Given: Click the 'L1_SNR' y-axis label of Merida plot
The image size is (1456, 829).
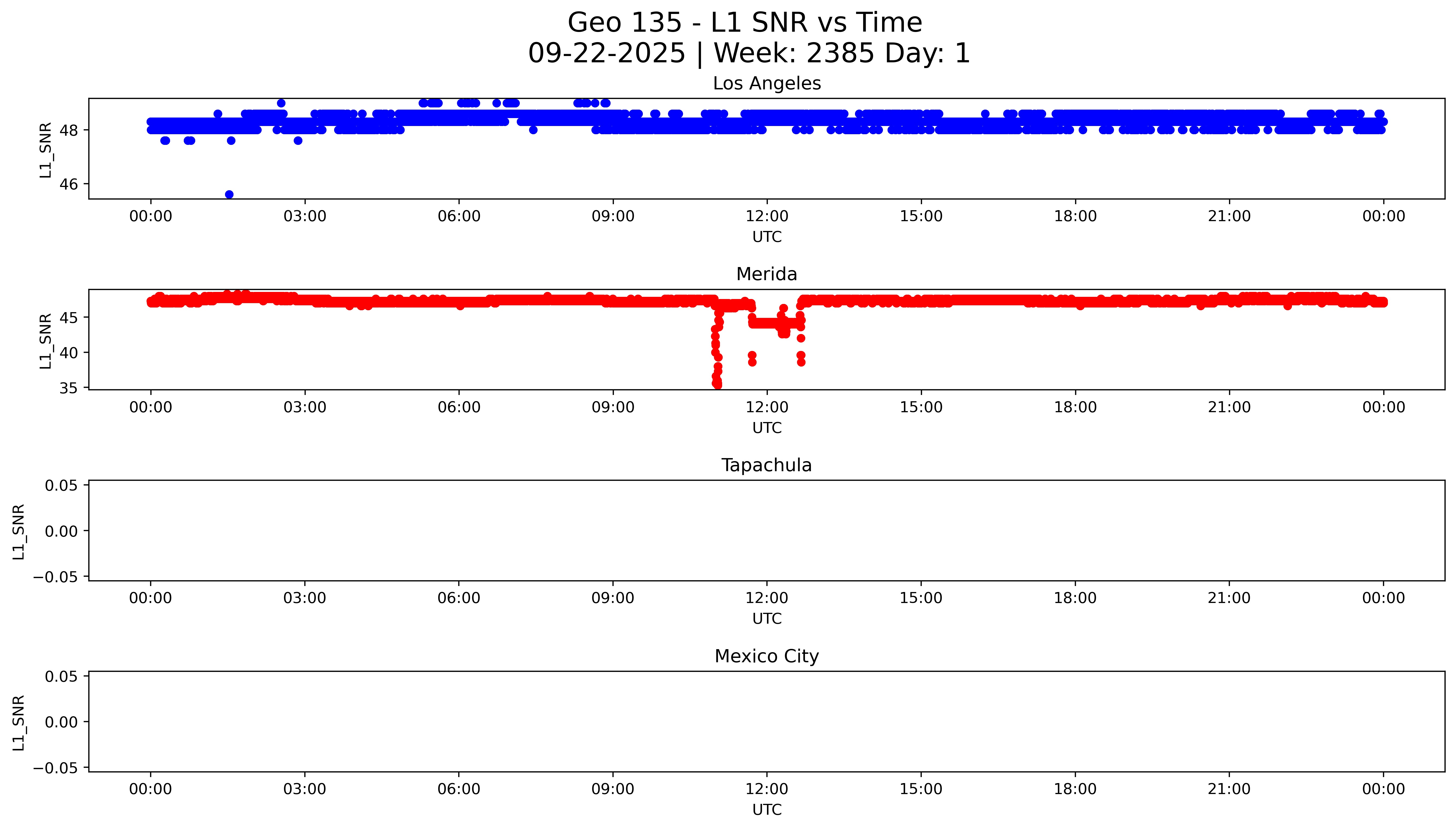Looking at the screenshot, I should 46,341.
